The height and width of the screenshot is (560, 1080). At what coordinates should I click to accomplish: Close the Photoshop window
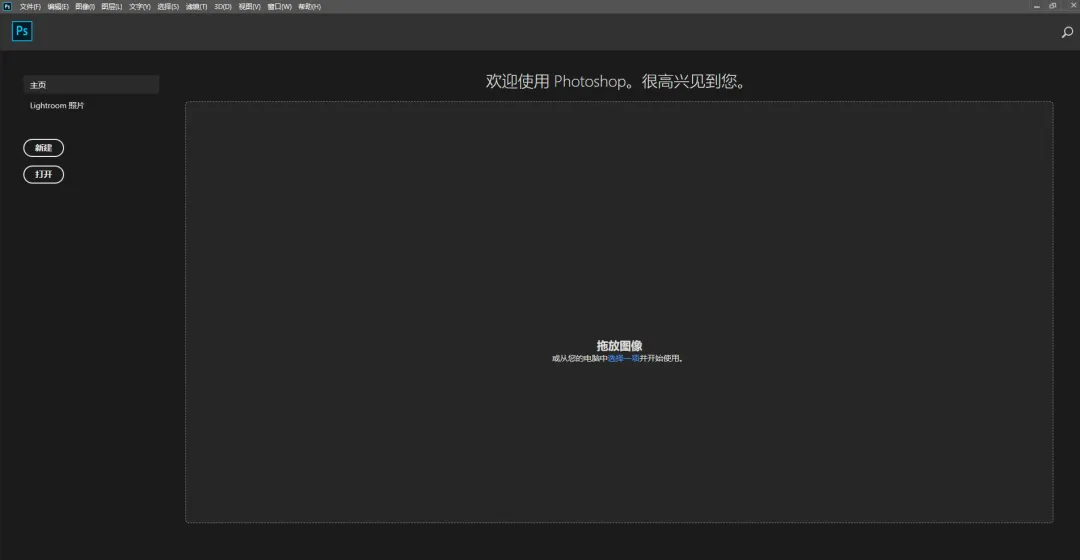click(1072, 6)
